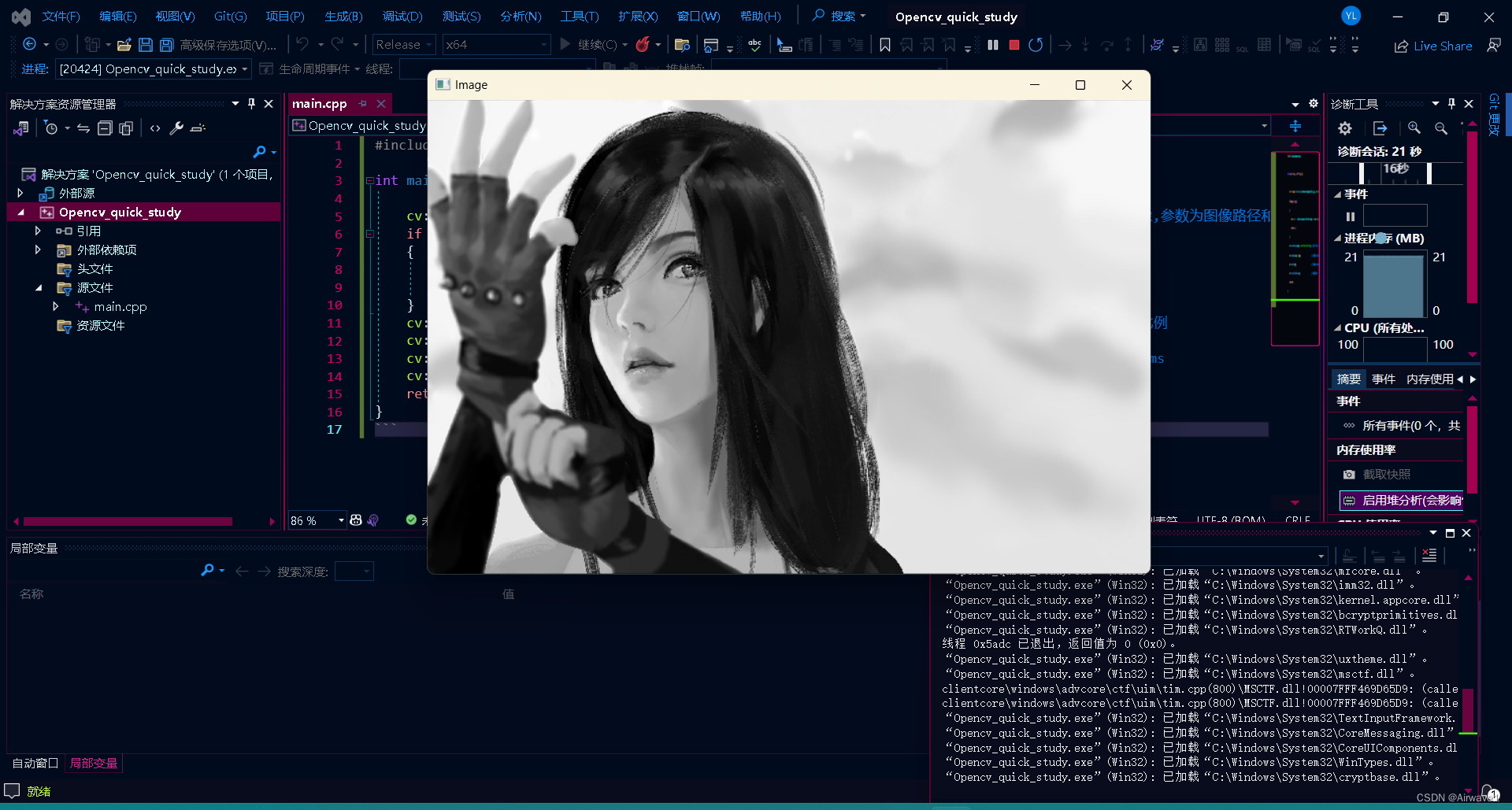Switch to the 局部变量 tab
1512x810 pixels.
[x=94, y=763]
